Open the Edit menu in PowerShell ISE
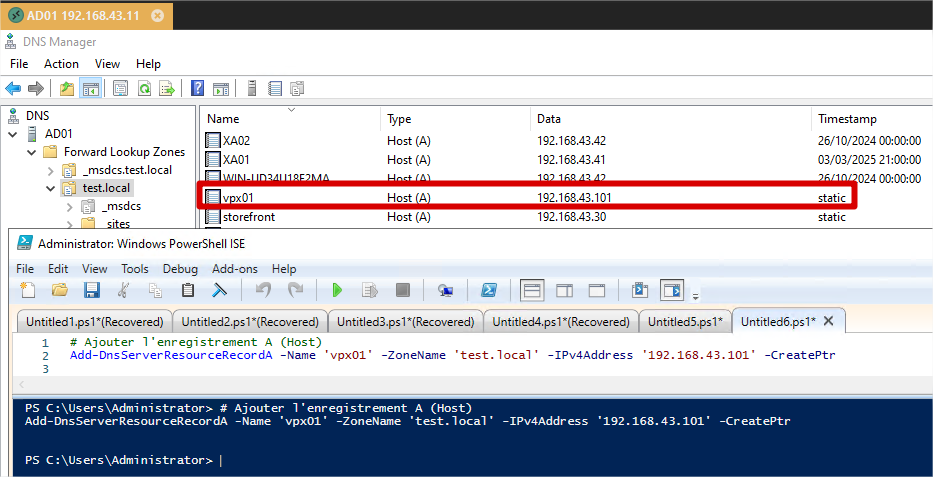The image size is (933, 477). click(x=58, y=269)
